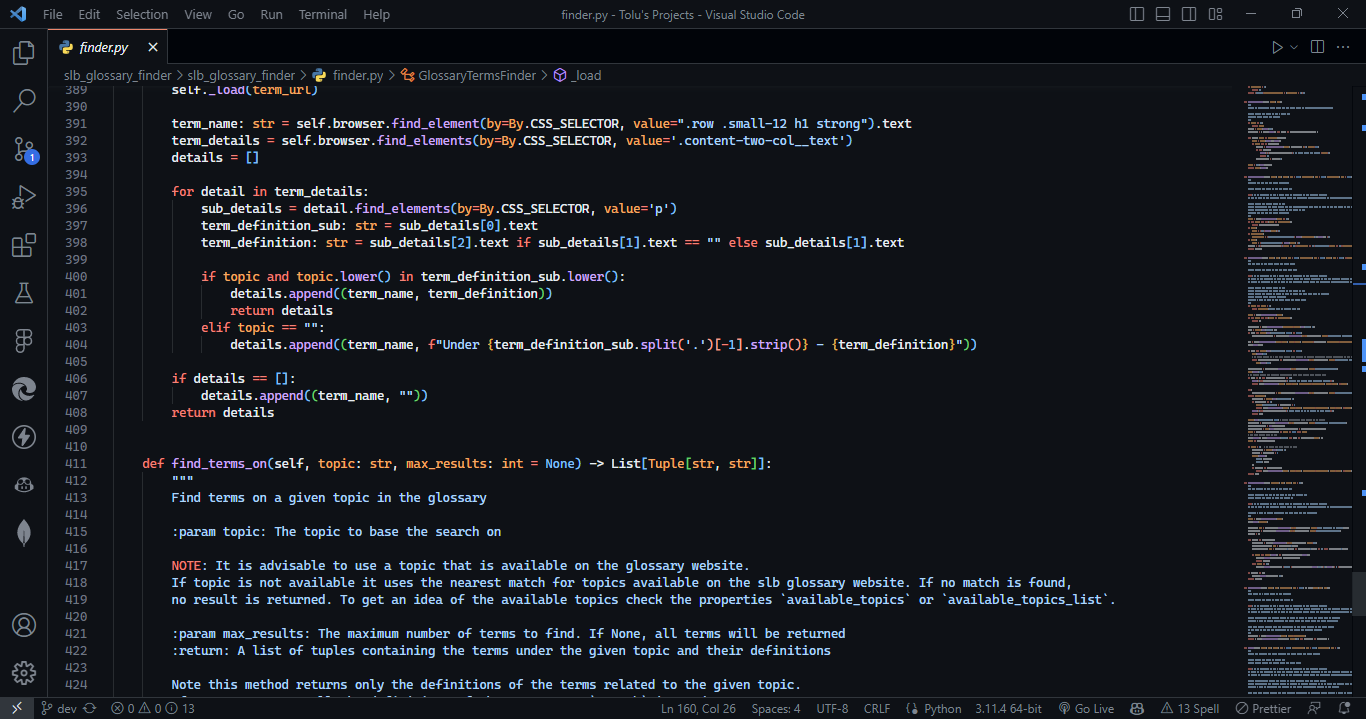Change encoding via UTF-8
1366x719 pixels.
[832, 708]
